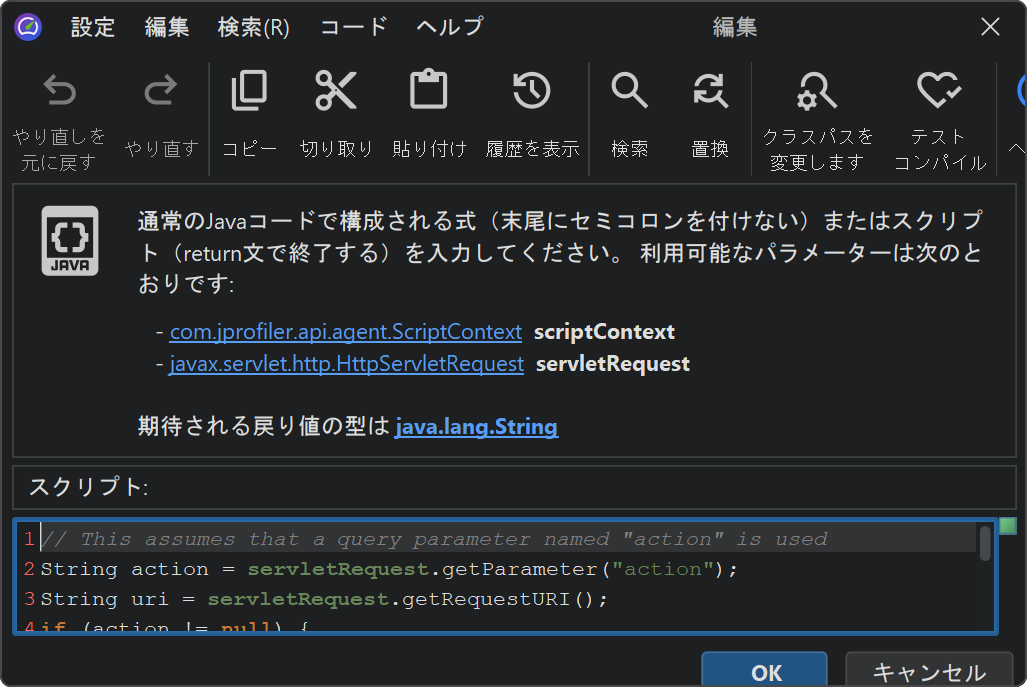Run test compile (テストコンパイル) icon

point(939,91)
